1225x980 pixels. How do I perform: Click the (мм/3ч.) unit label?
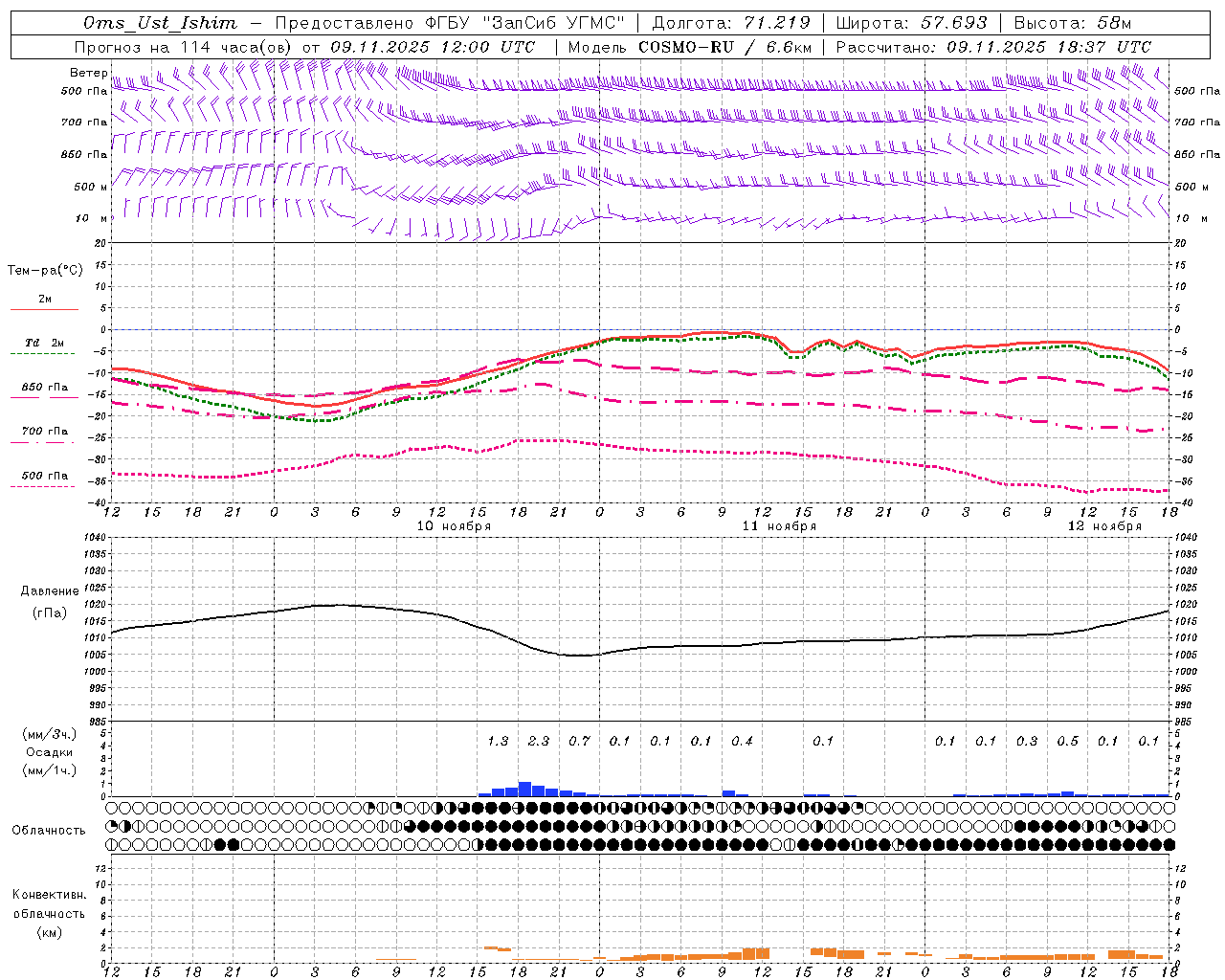click(x=50, y=734)
